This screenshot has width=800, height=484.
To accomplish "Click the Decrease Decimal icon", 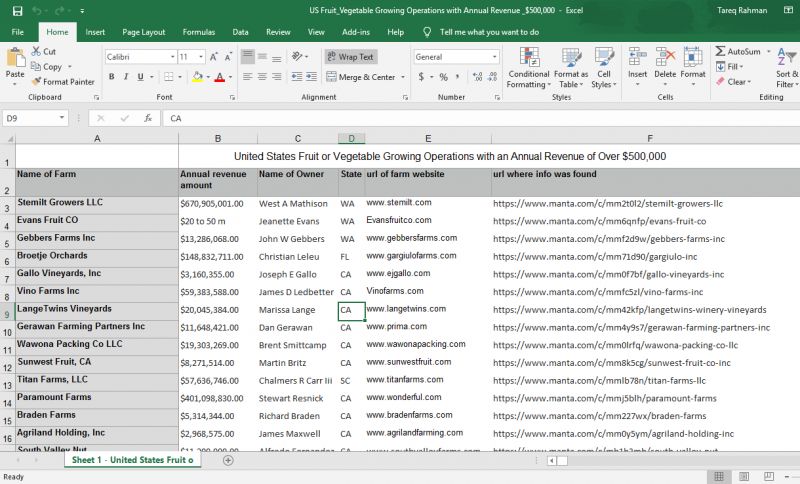I will pyautogui.click(x=492, y=77).
